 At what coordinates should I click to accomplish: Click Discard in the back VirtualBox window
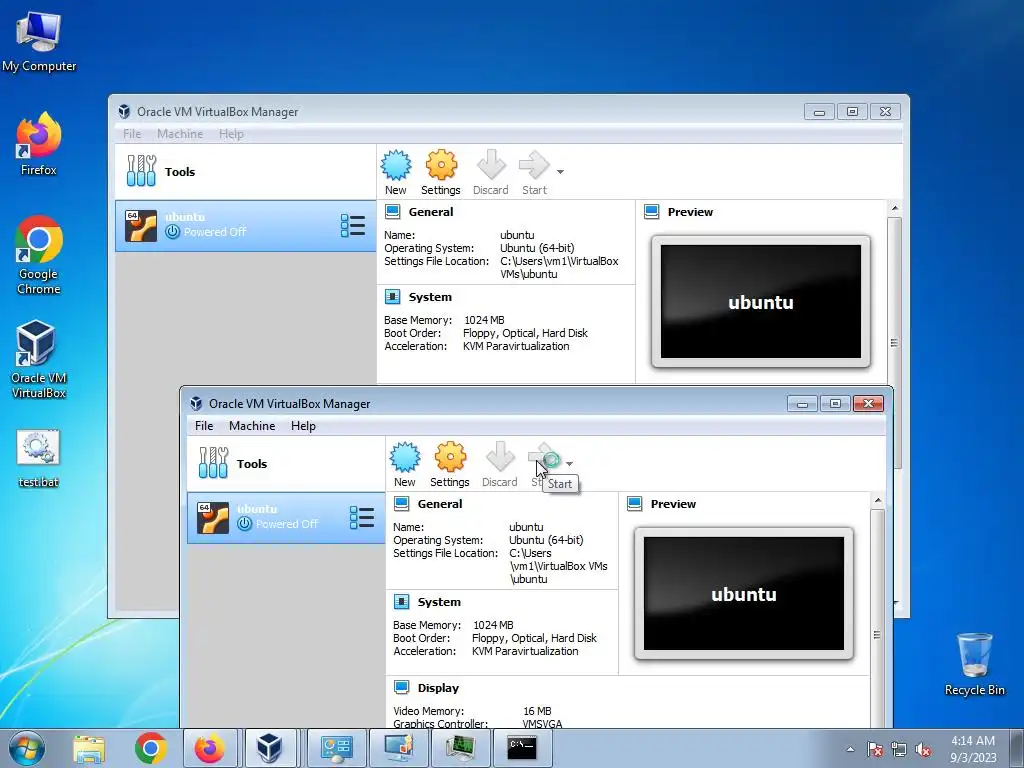(x=490, y=172)
